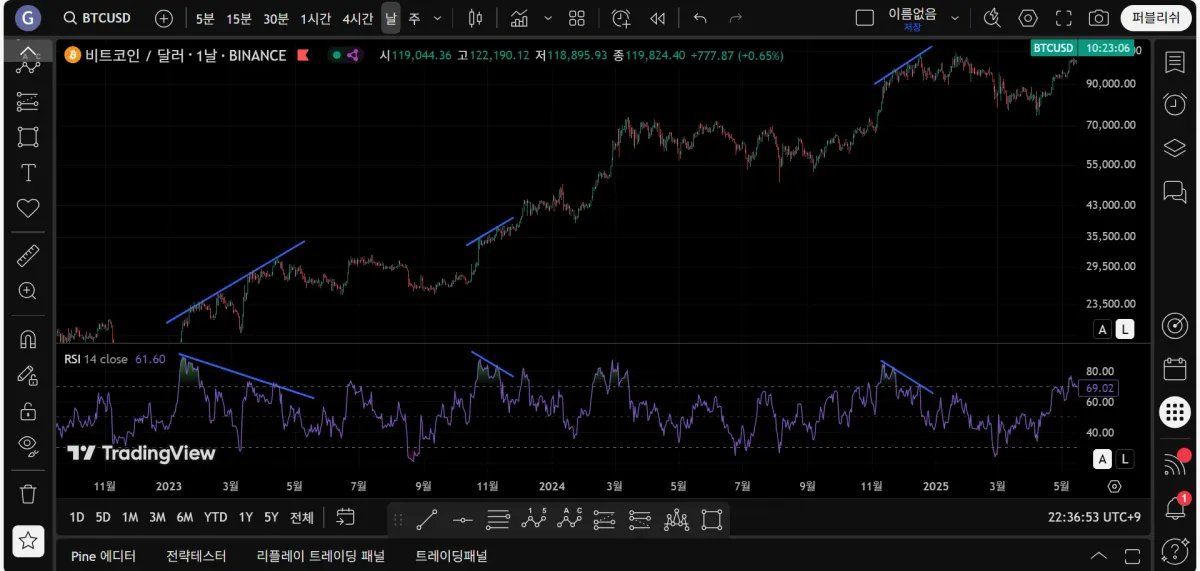This screenshot has width=1200, height=571.
Task: Toggle the lock all drawings tool
Action: [28, 411]
